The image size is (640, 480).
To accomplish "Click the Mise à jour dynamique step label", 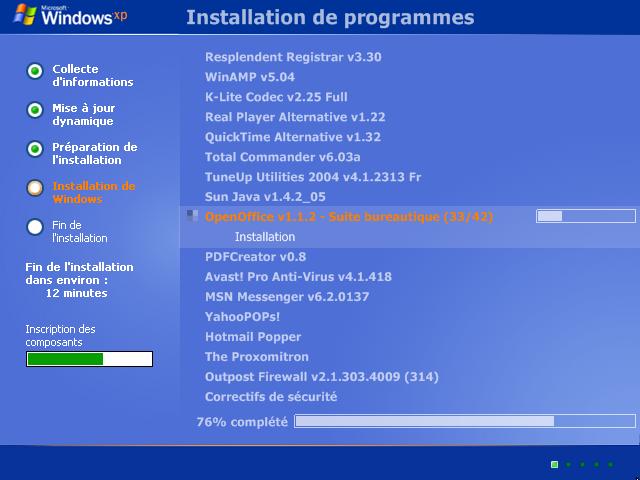I will coord(84,114).
